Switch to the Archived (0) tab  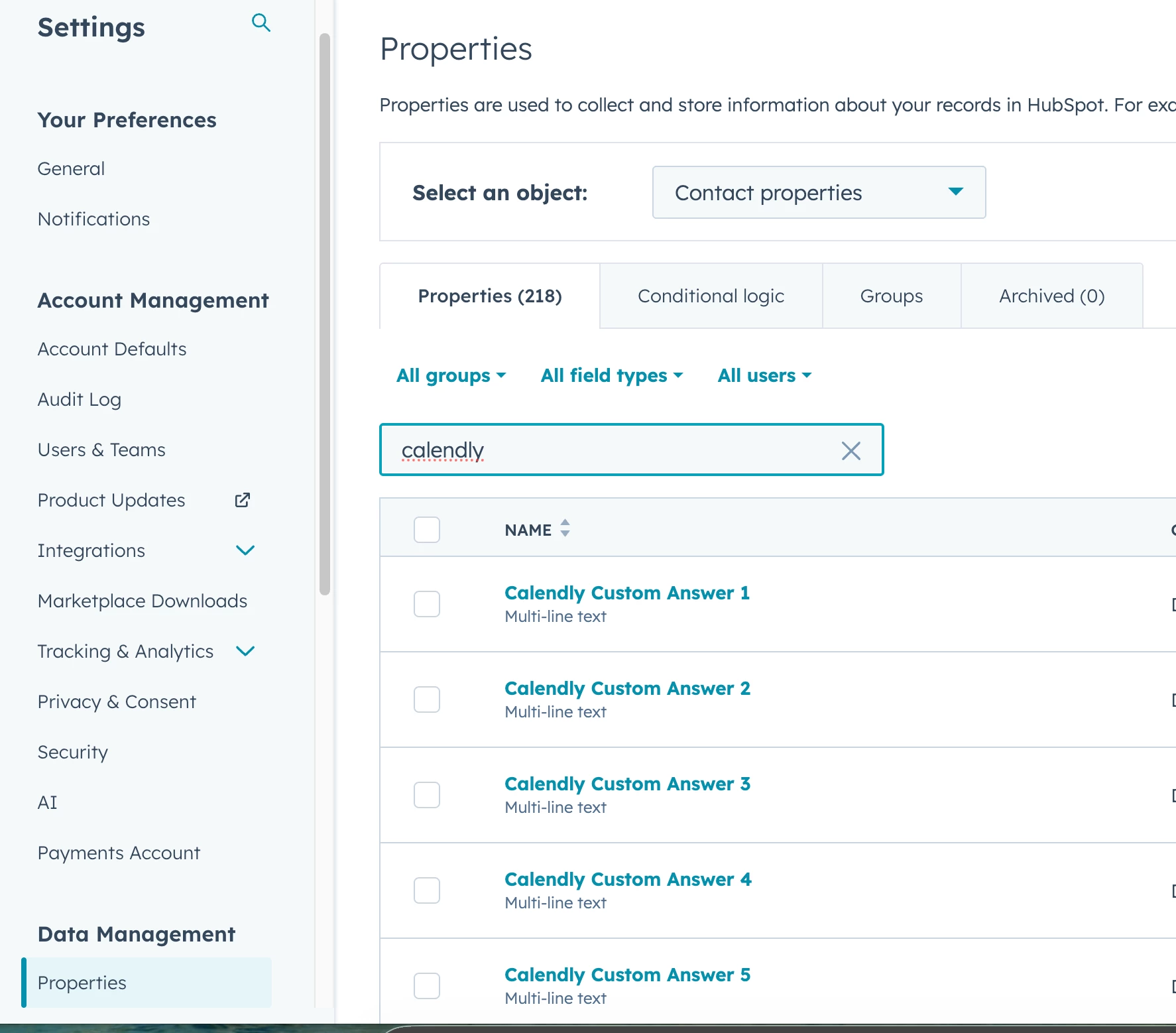tap(1052, 296)
